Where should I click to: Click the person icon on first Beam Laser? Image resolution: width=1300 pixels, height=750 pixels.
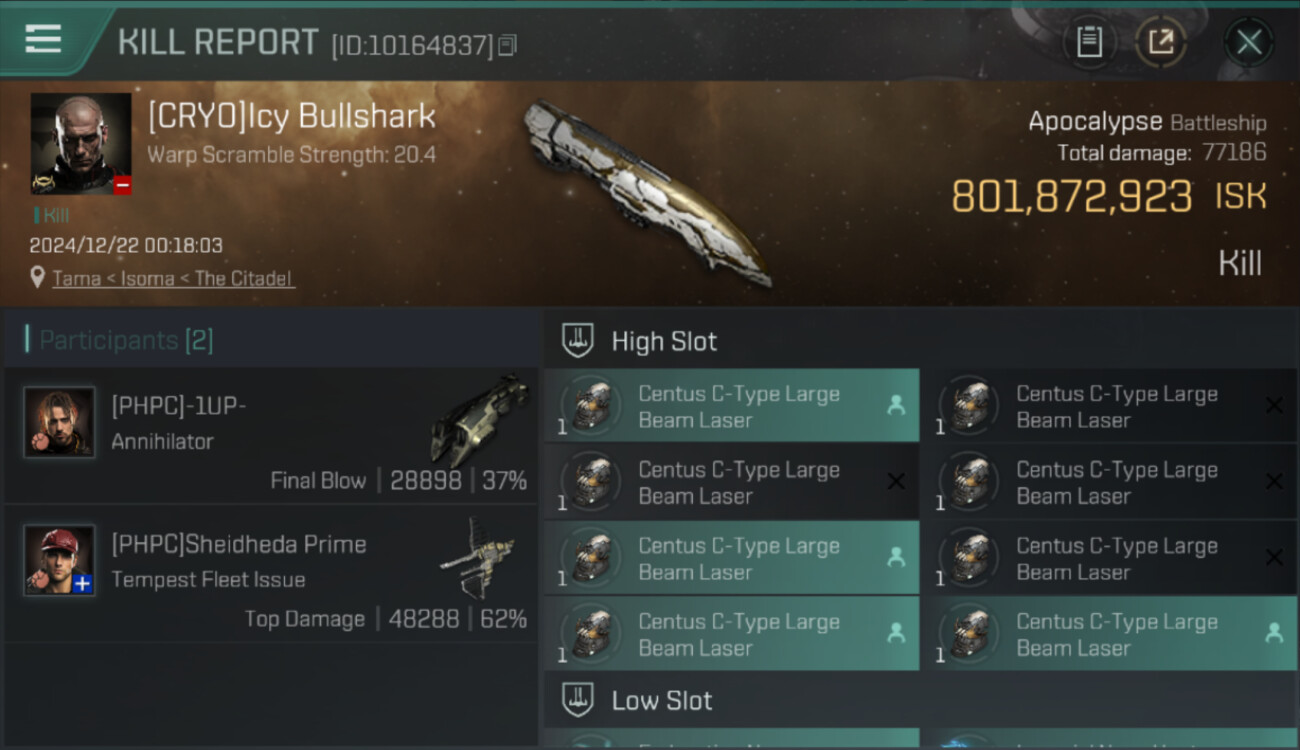click(x=896, y=405)
